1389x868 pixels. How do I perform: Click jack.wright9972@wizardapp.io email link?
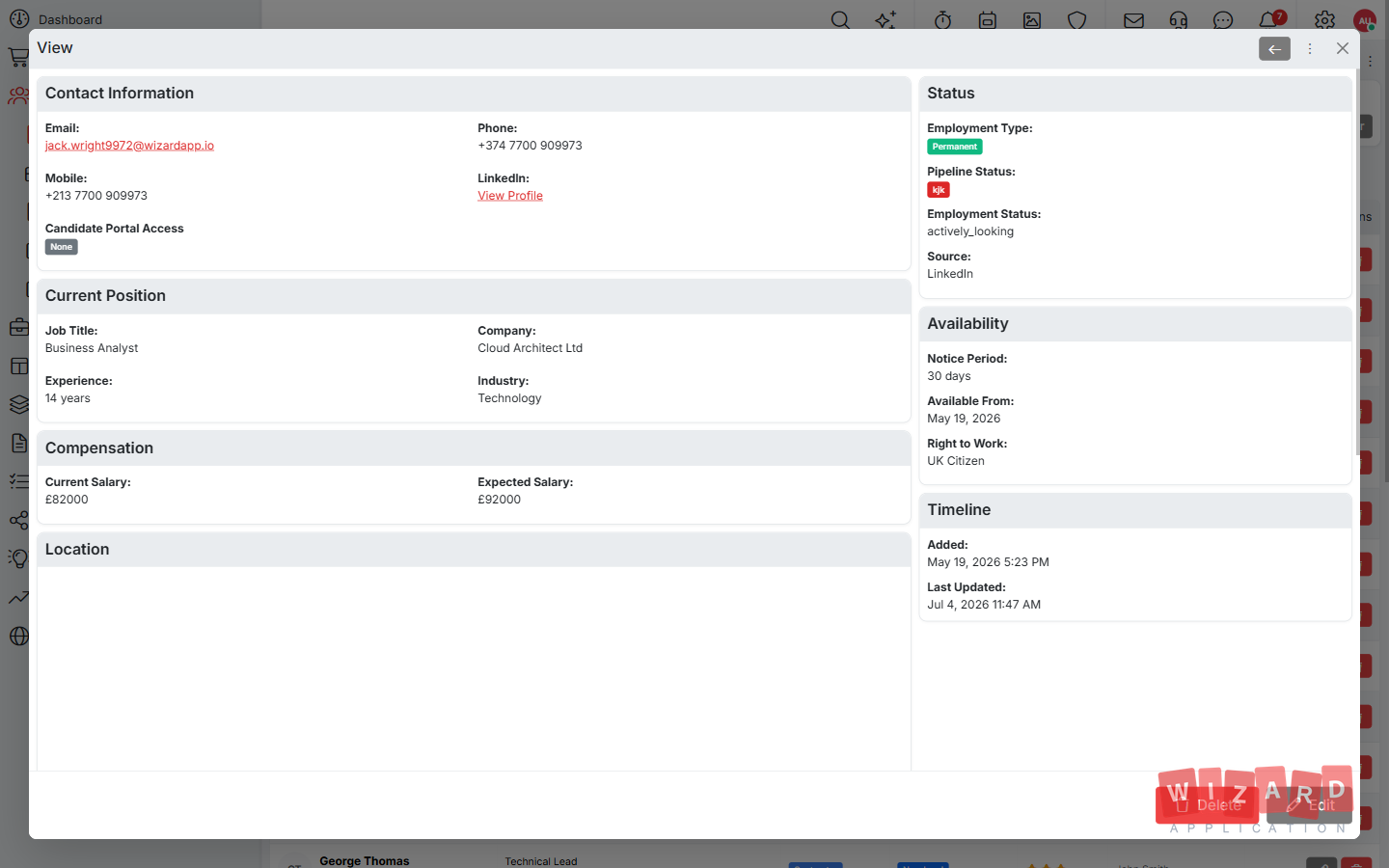pos(129,146)
